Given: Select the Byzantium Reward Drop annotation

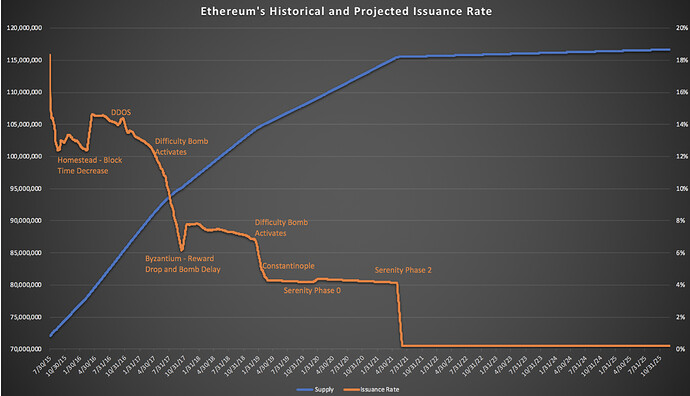Looking at the screenshot, I should [x=183, y=264].
